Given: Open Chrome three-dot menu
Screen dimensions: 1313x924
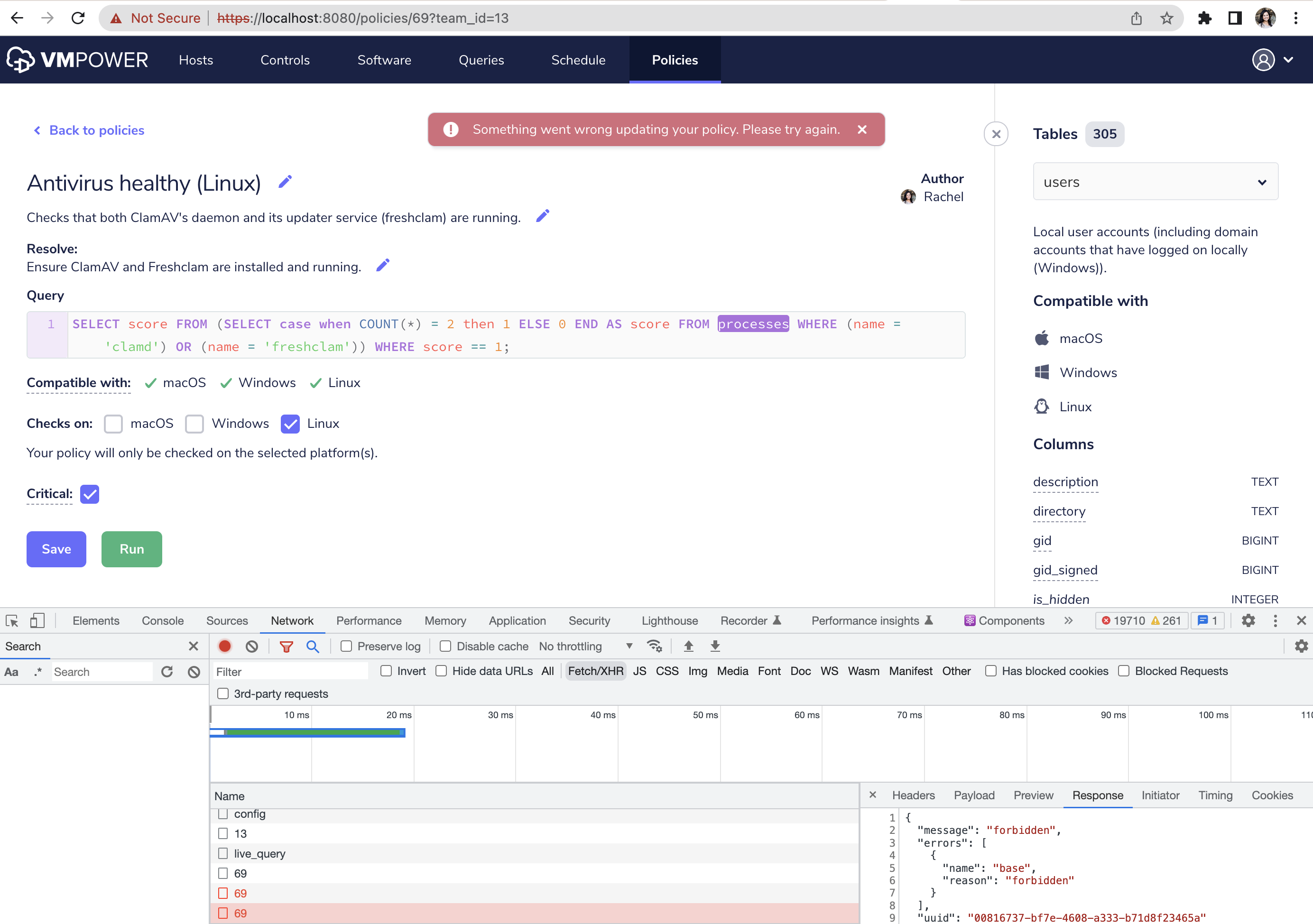Looking at the screenshot, I should (x=1295, y=18).
